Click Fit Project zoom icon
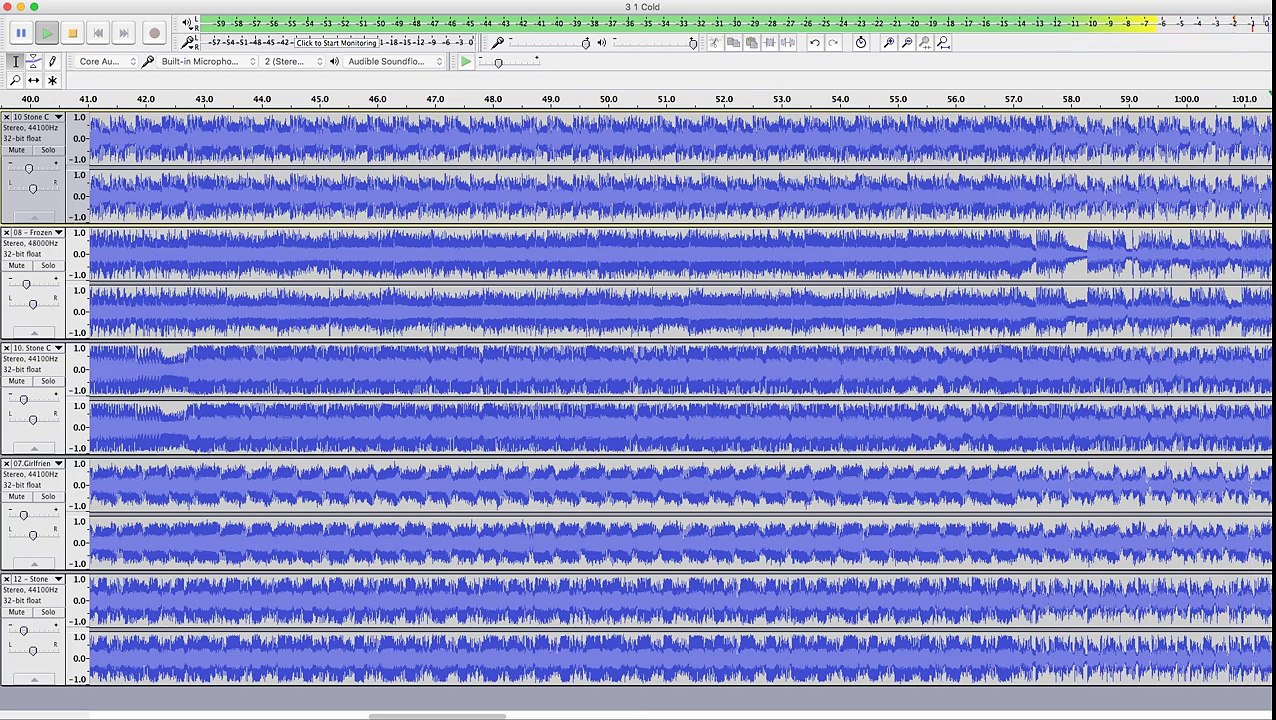This screenshot has width=1276, height=720. coord(943,43)
